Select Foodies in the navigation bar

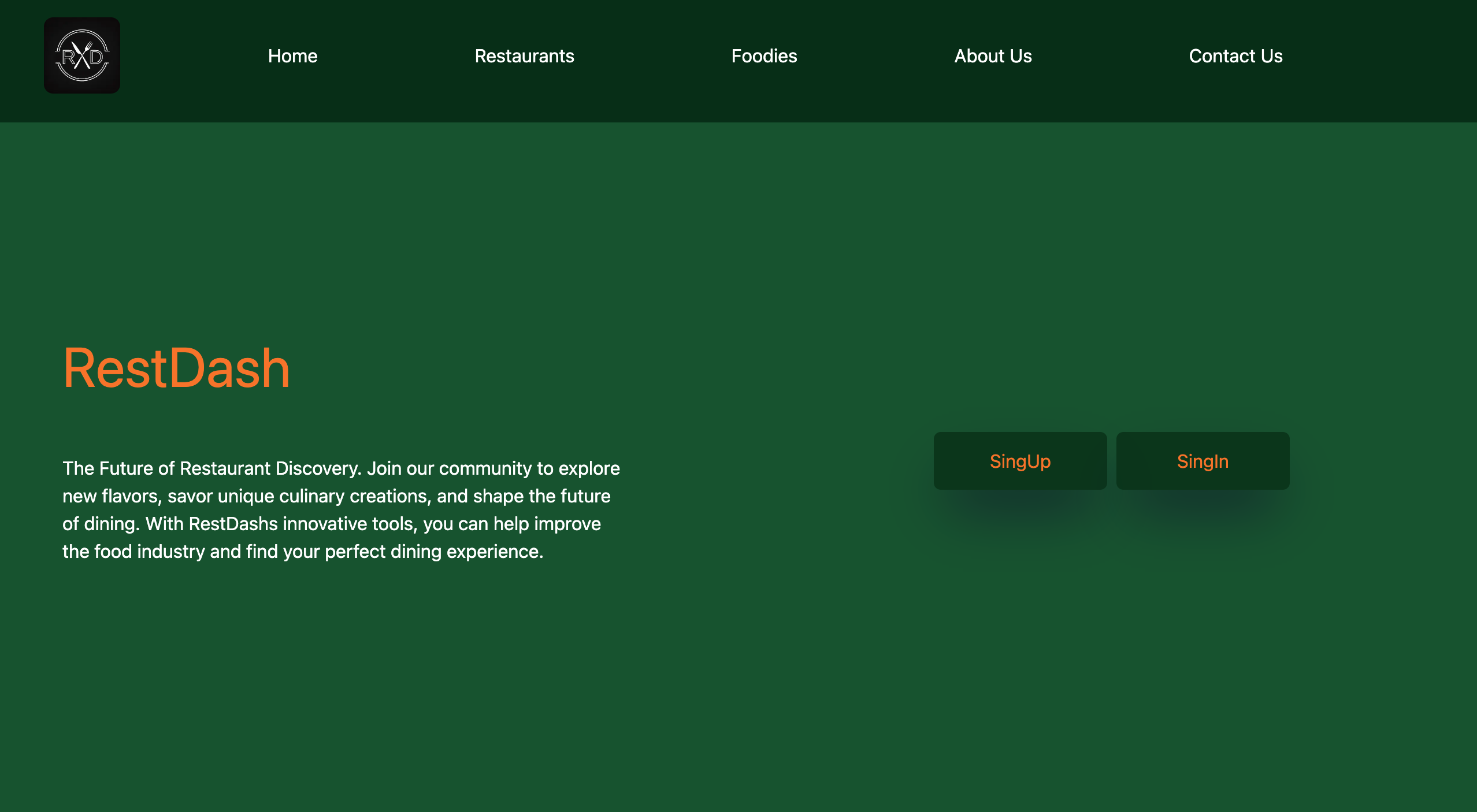point(764,56)
